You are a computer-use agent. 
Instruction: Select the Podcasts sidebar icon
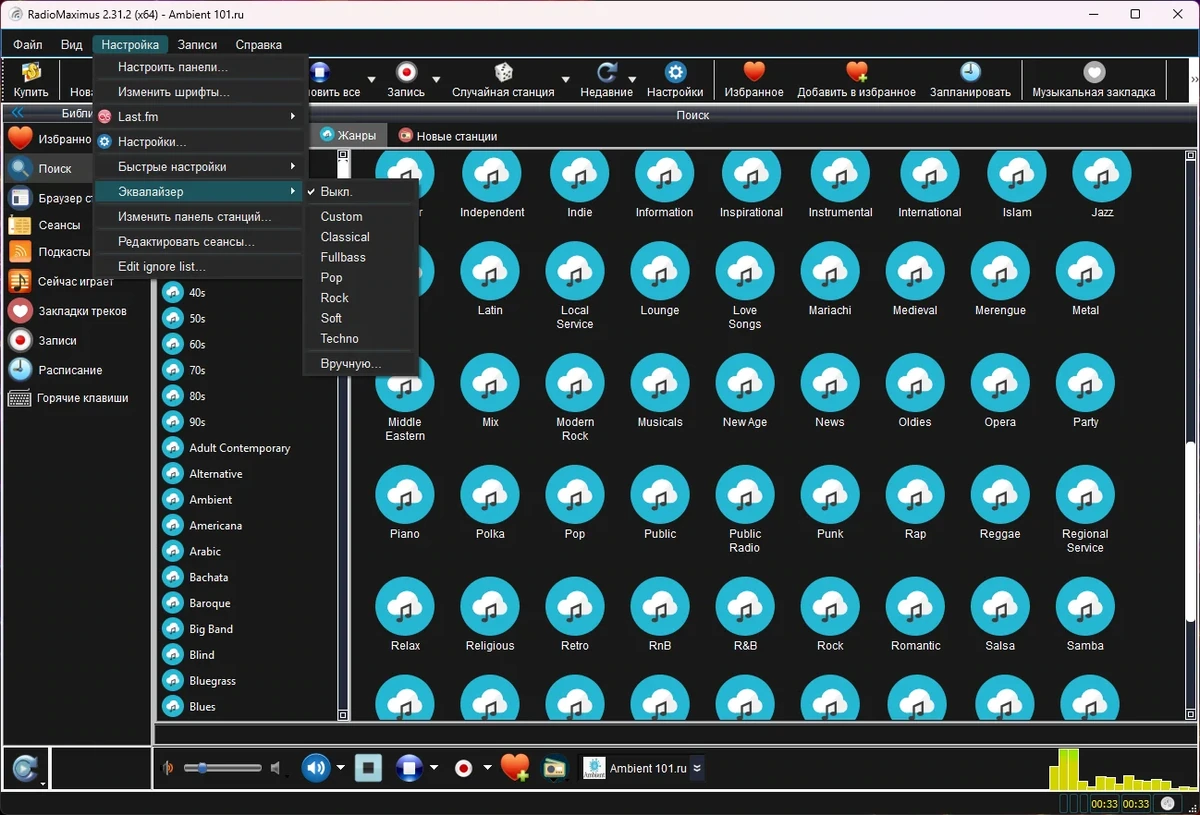(20, 252)
